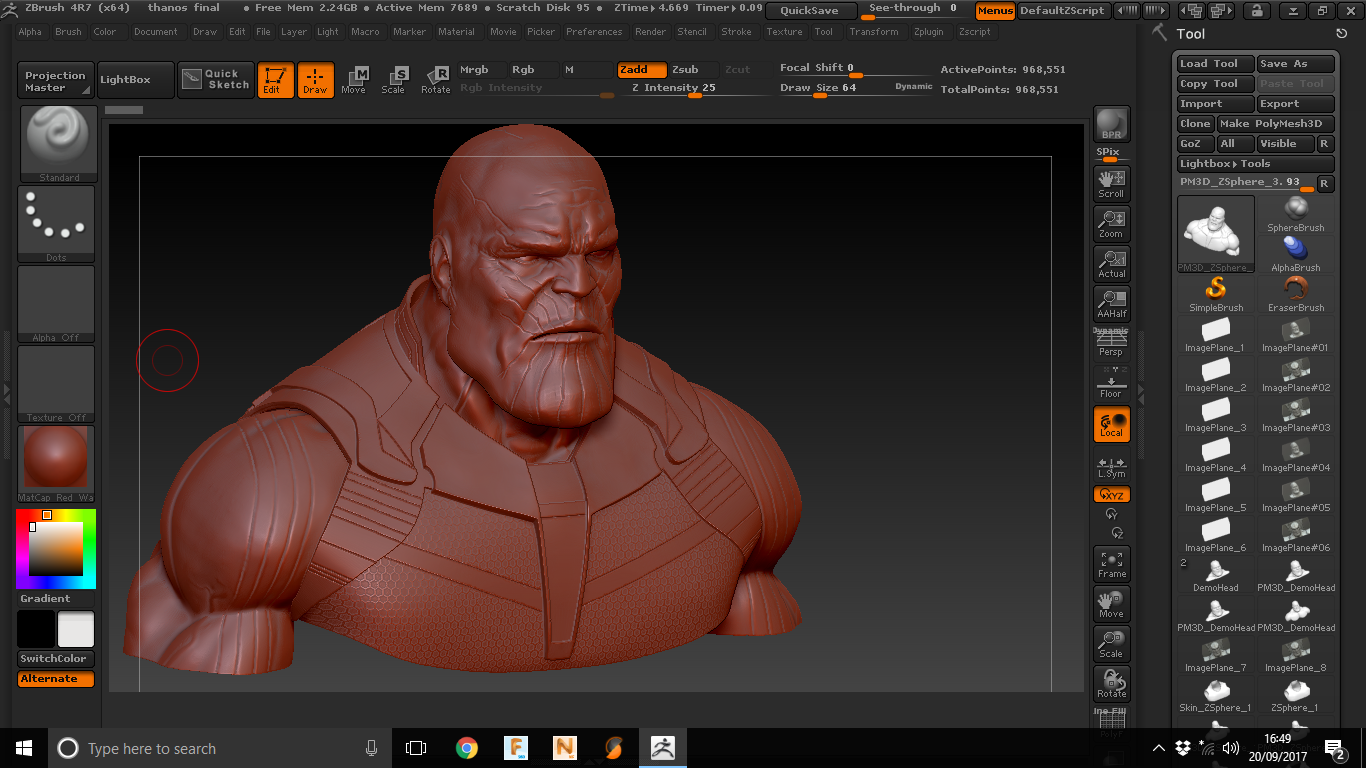The image size is (1366, 768).
Task: Open the Standard brush picker
Action: tap(58, 144)
